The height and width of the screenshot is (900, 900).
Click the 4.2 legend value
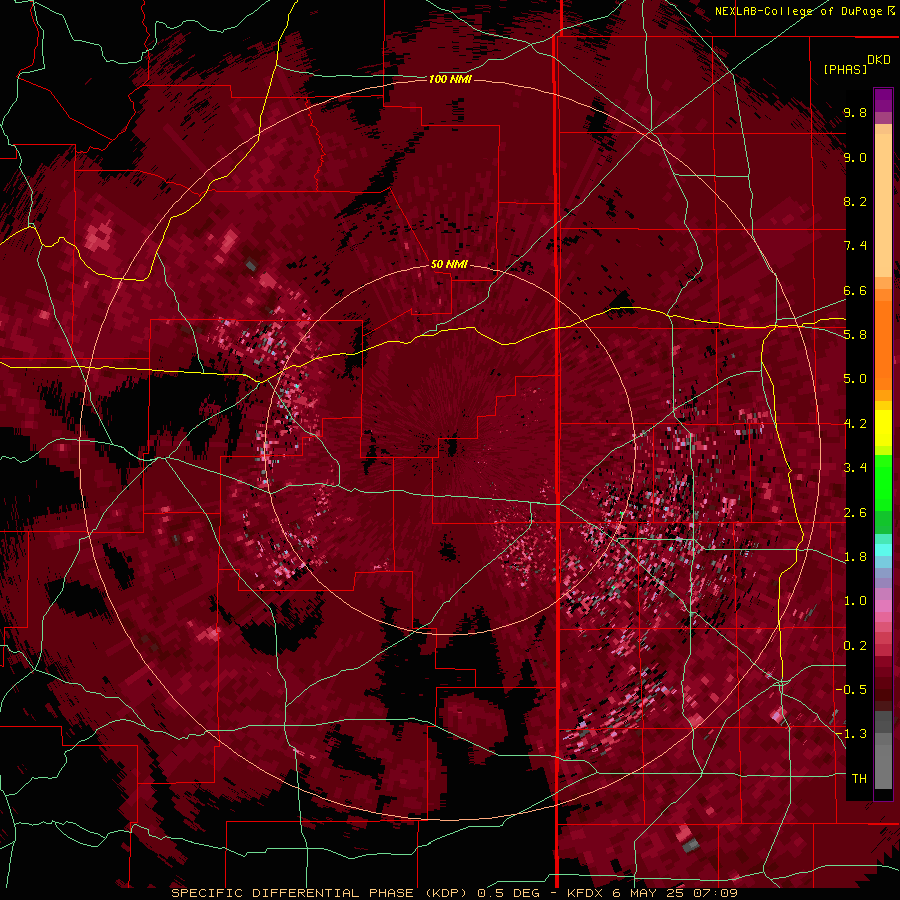pyautogui.click(x=855, y=424)
